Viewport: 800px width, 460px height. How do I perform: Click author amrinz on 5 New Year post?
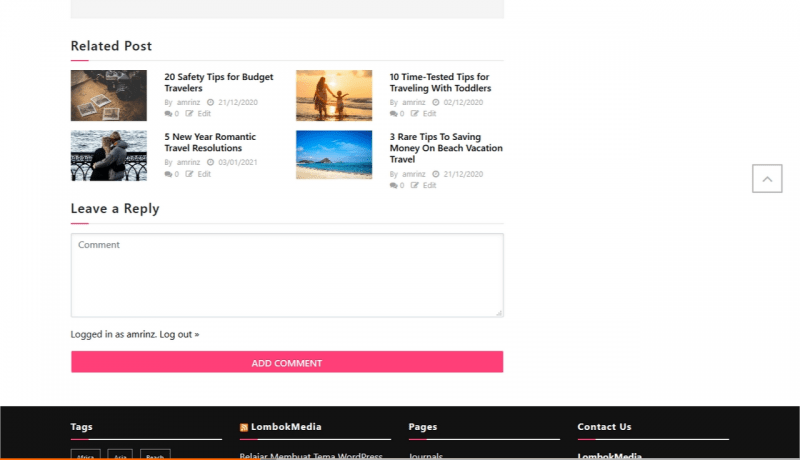pos(188,162)
